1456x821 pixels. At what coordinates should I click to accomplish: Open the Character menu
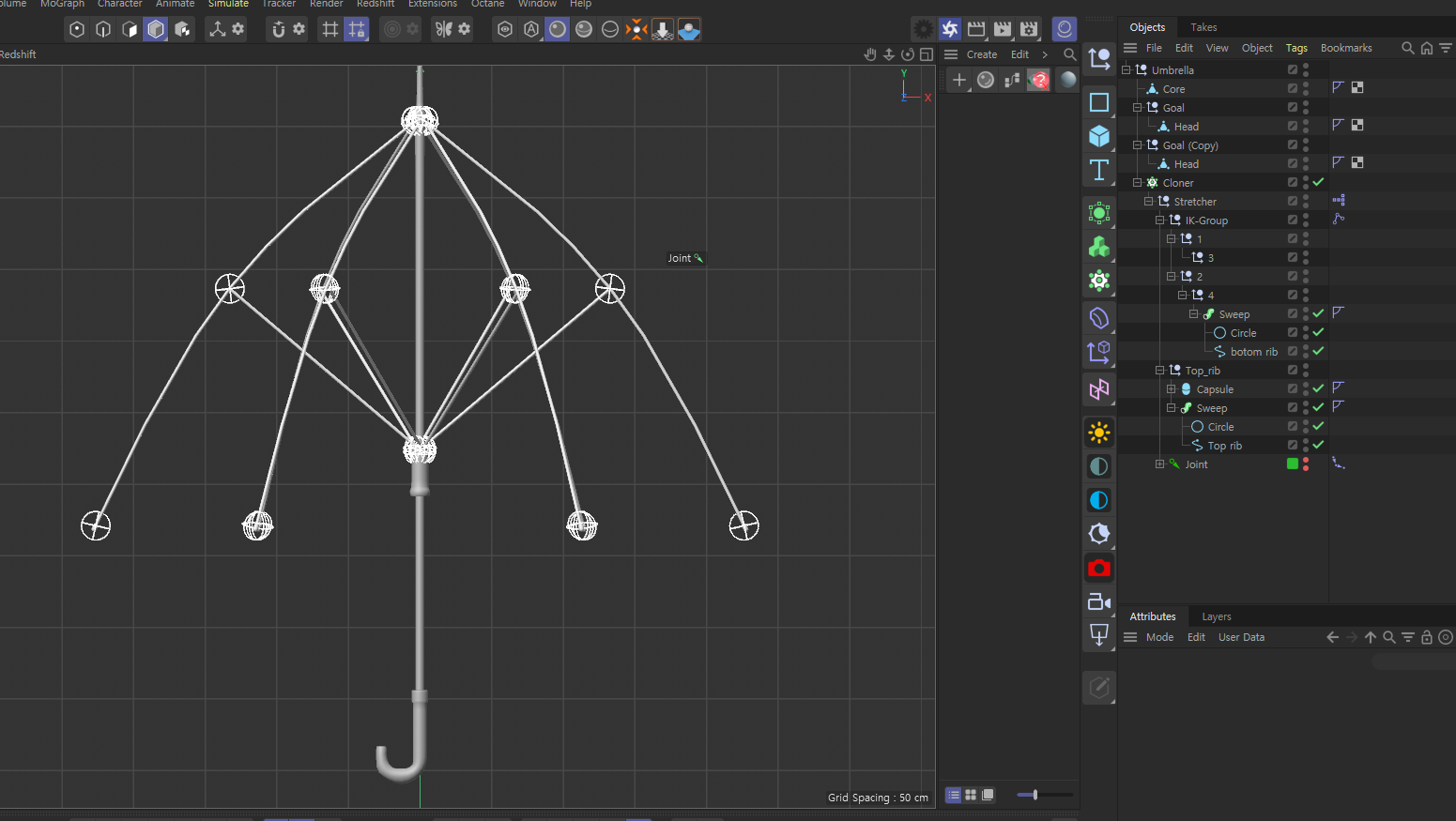pos(119,4)
